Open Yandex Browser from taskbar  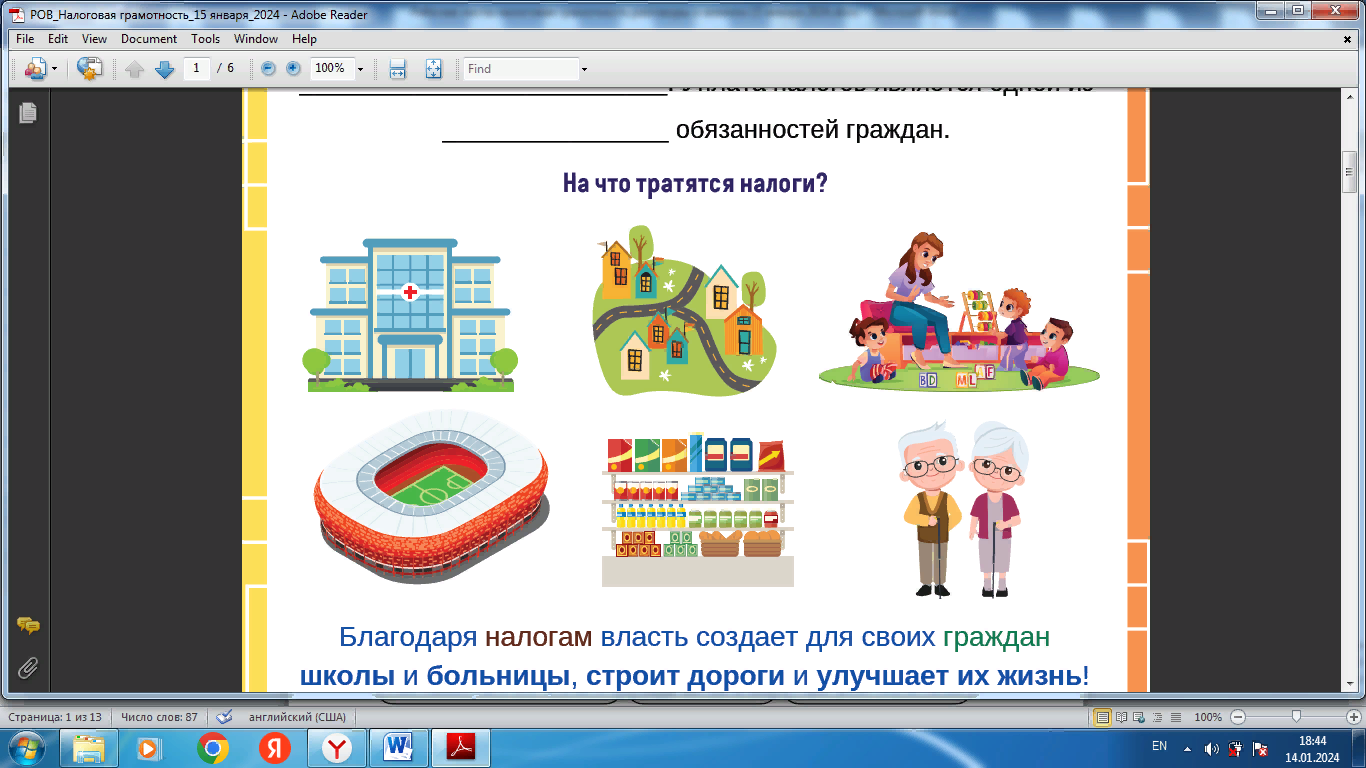click(x=338, y=748)
